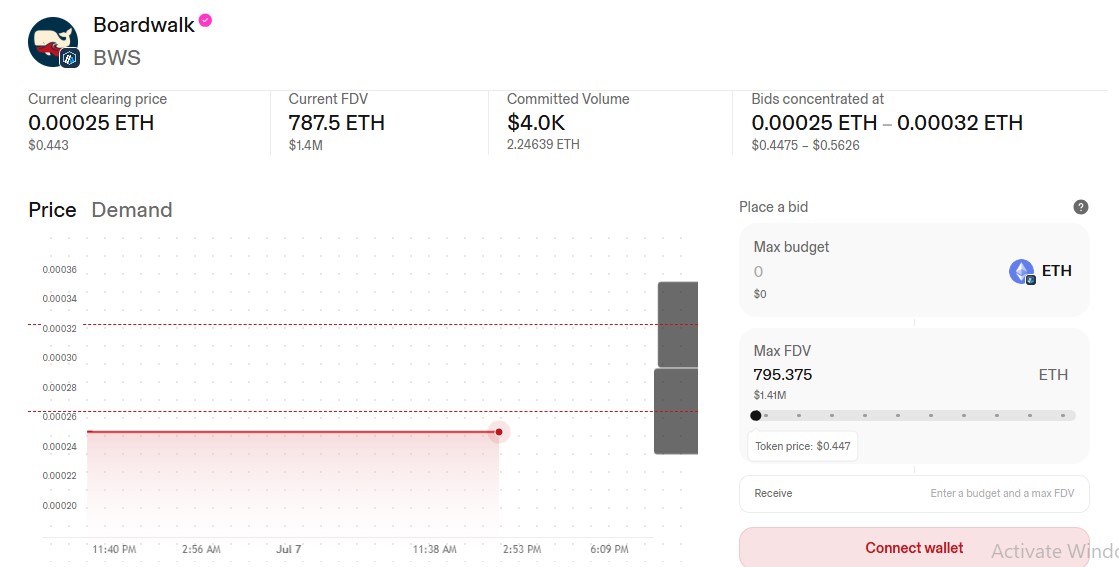
Task: Click the Connect wallet button
Action: click(914, 547)
